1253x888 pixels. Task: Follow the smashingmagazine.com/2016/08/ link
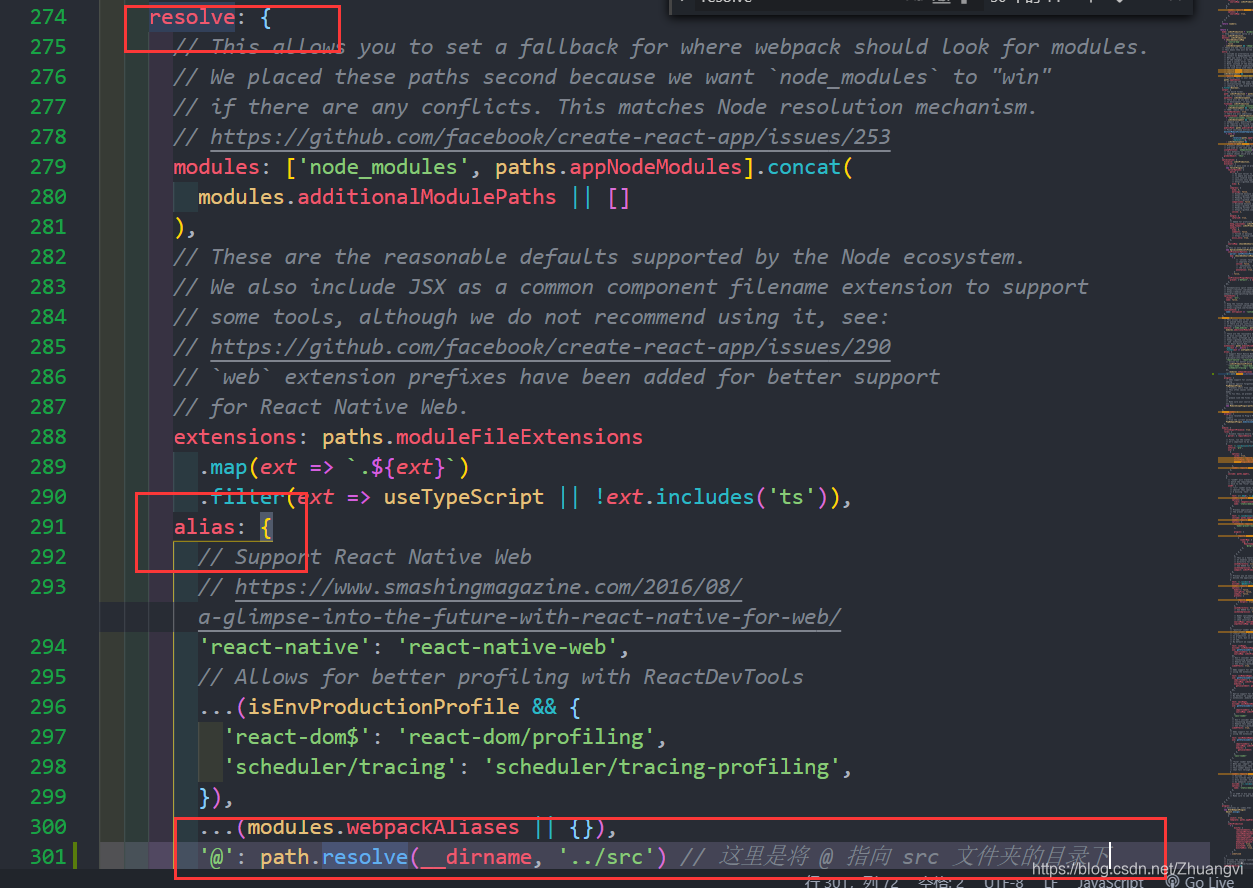[489, 587]
